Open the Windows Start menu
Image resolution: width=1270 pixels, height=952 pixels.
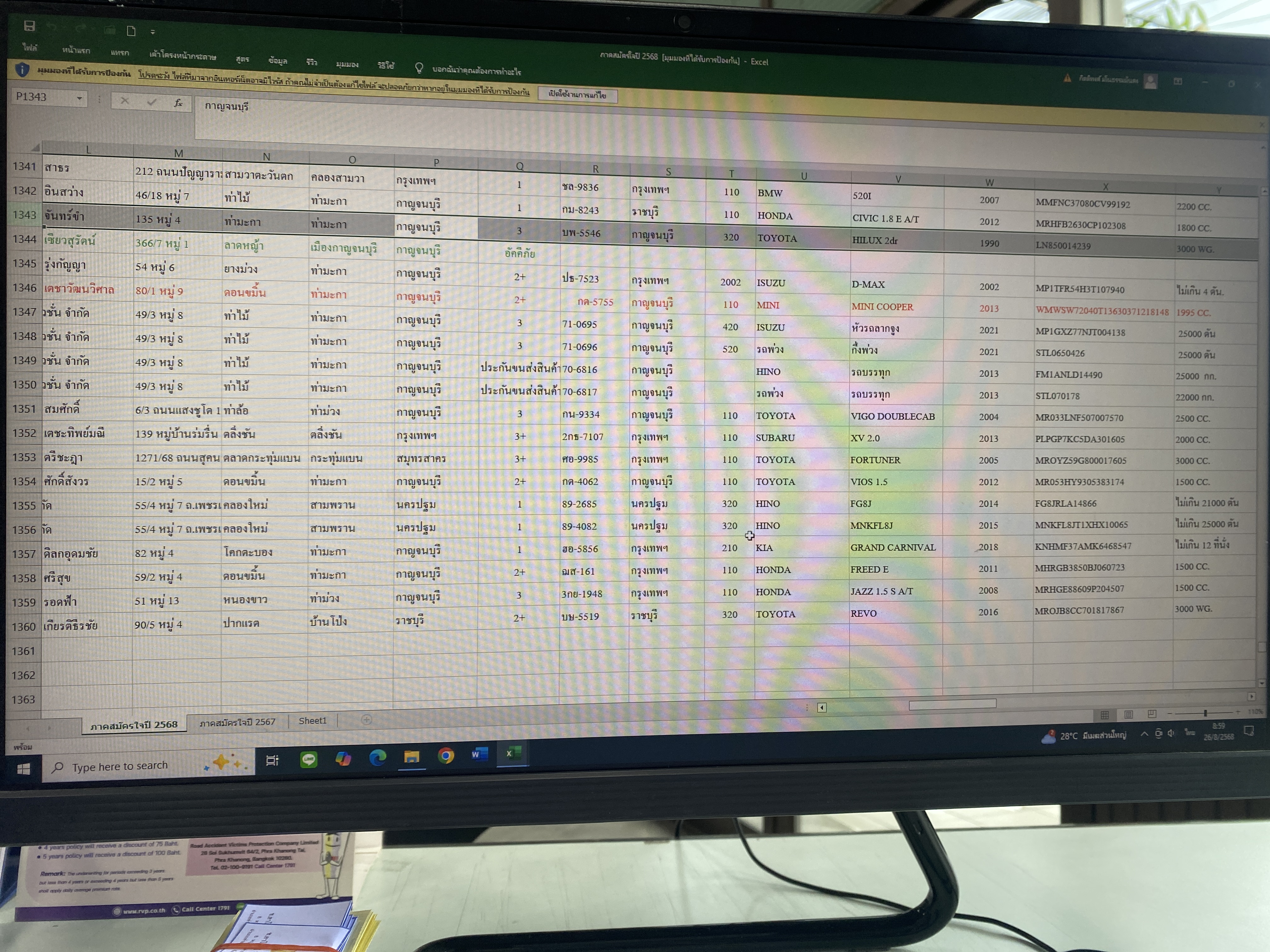pyautogui.click(x=24, y=769)
